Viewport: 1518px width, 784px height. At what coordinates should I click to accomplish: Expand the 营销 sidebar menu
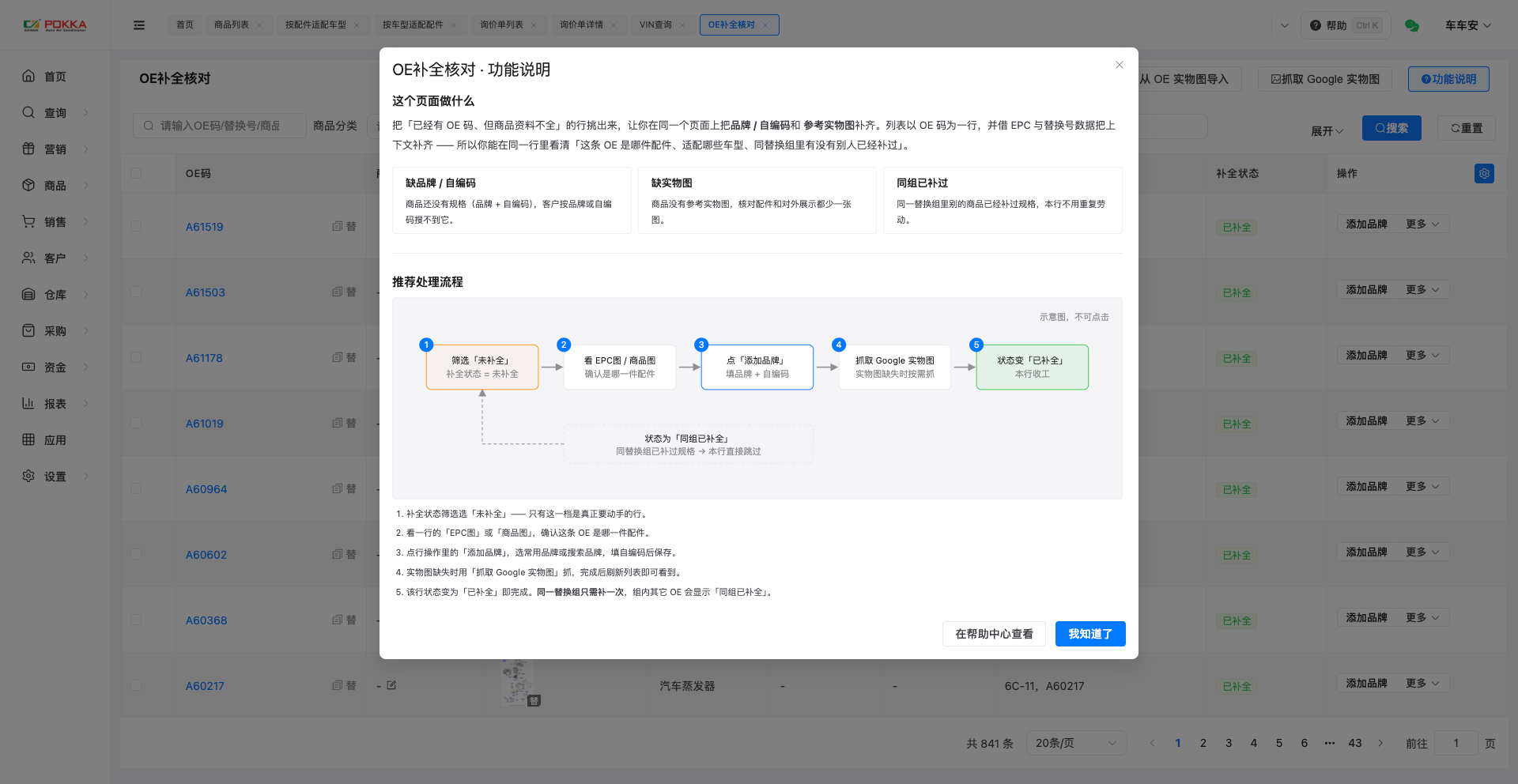tap(55, 149)
